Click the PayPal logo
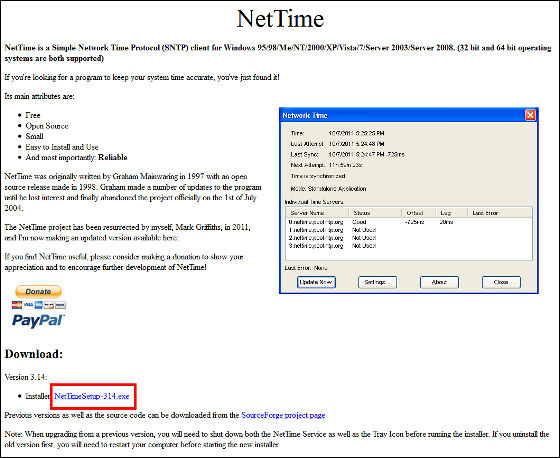This screenshot has height=458, width=560. [x=38, y=320]
